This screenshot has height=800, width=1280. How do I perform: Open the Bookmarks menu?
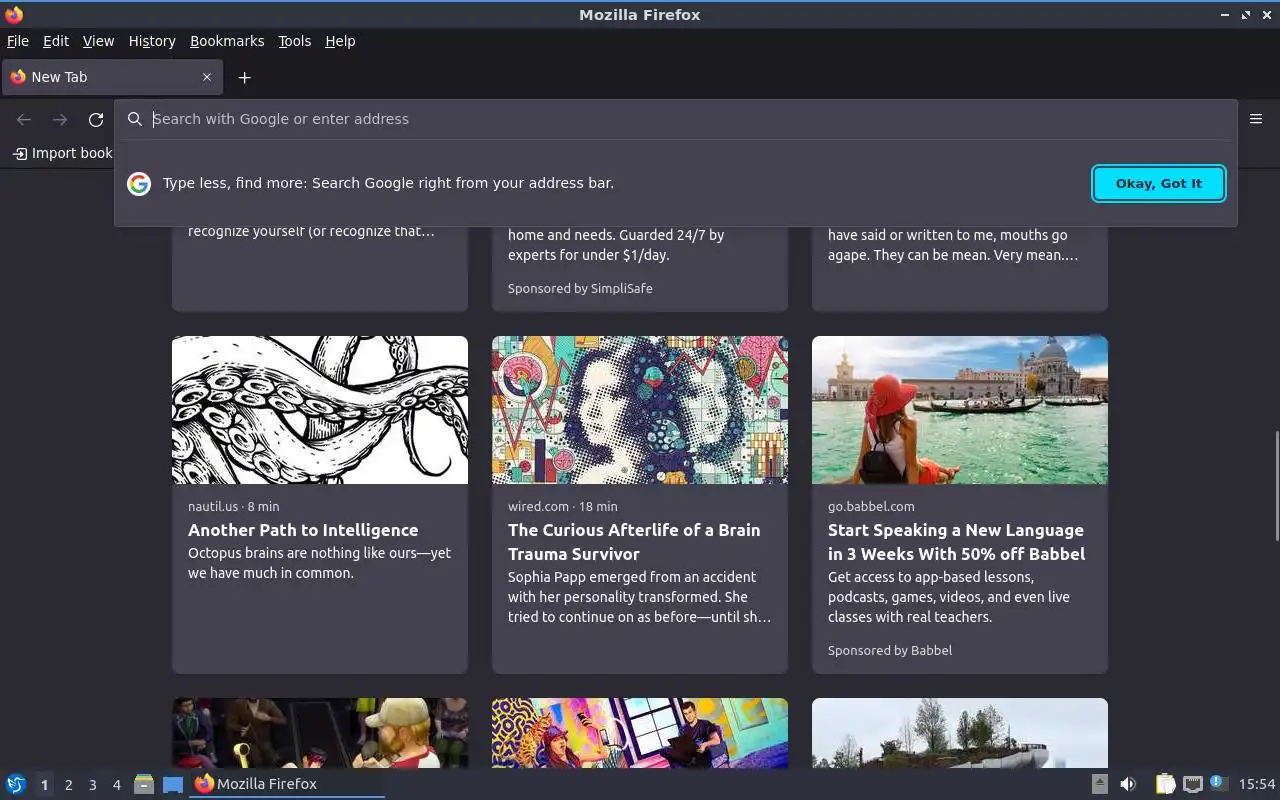coord(227,41)
